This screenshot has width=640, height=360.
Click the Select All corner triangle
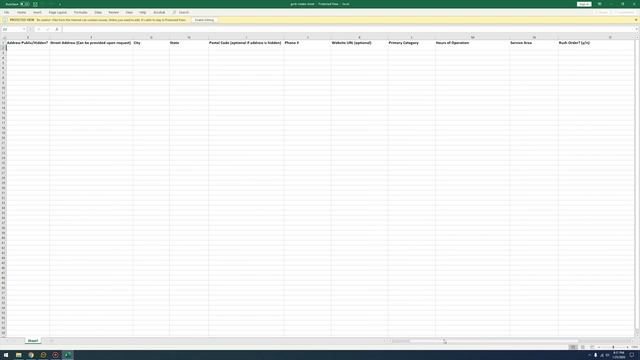[4, 38]
